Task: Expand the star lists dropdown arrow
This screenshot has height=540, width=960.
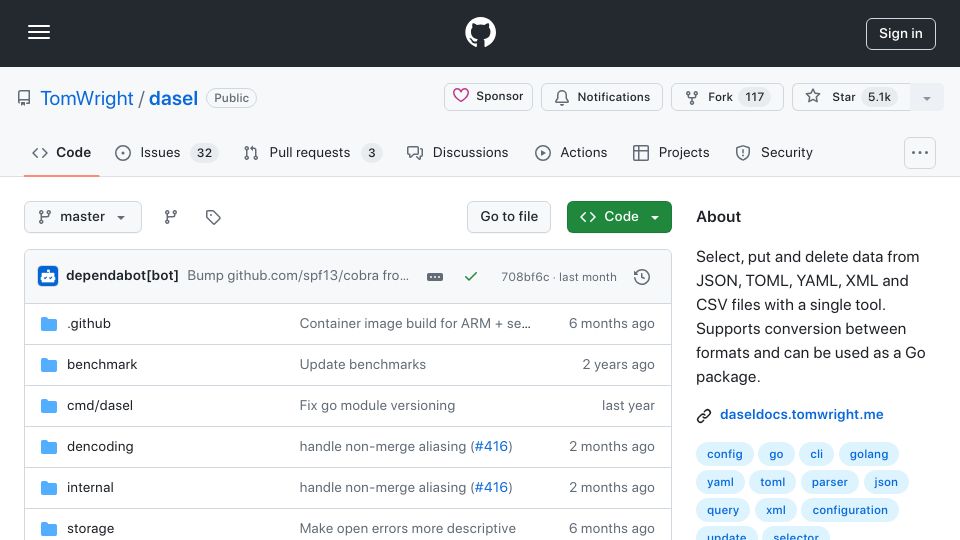Action: [x=927, y=98]
